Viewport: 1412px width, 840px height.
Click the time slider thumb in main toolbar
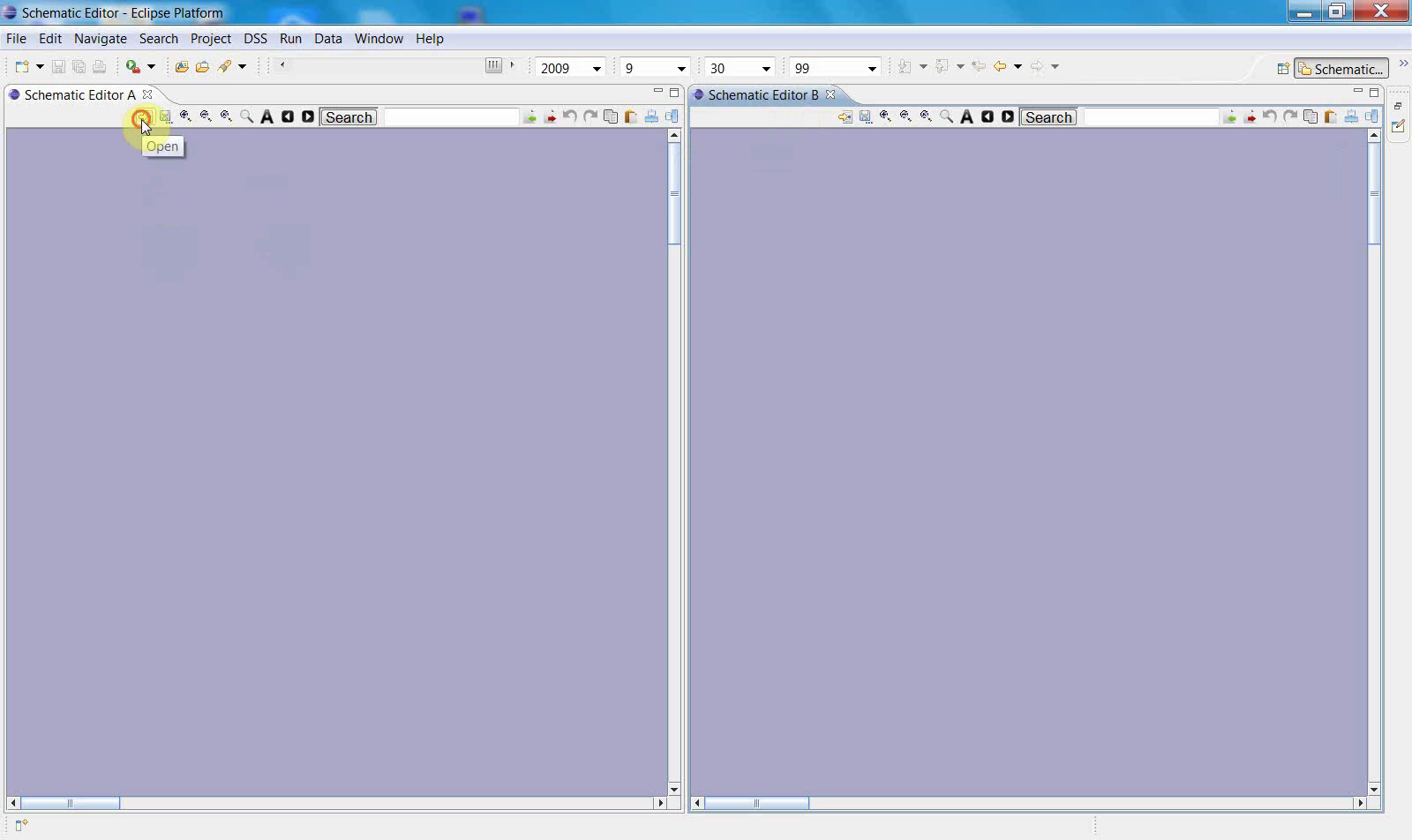493,65
